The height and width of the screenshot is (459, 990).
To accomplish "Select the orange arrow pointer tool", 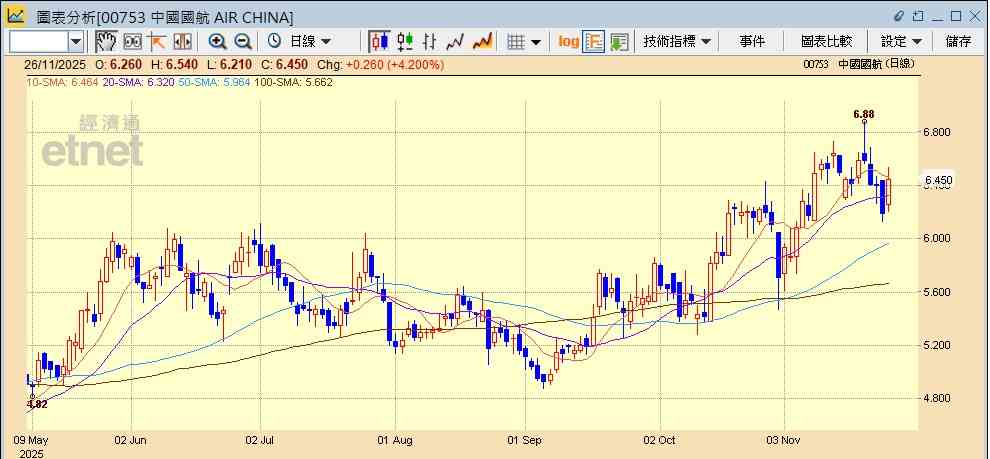I will pos(157,41).
